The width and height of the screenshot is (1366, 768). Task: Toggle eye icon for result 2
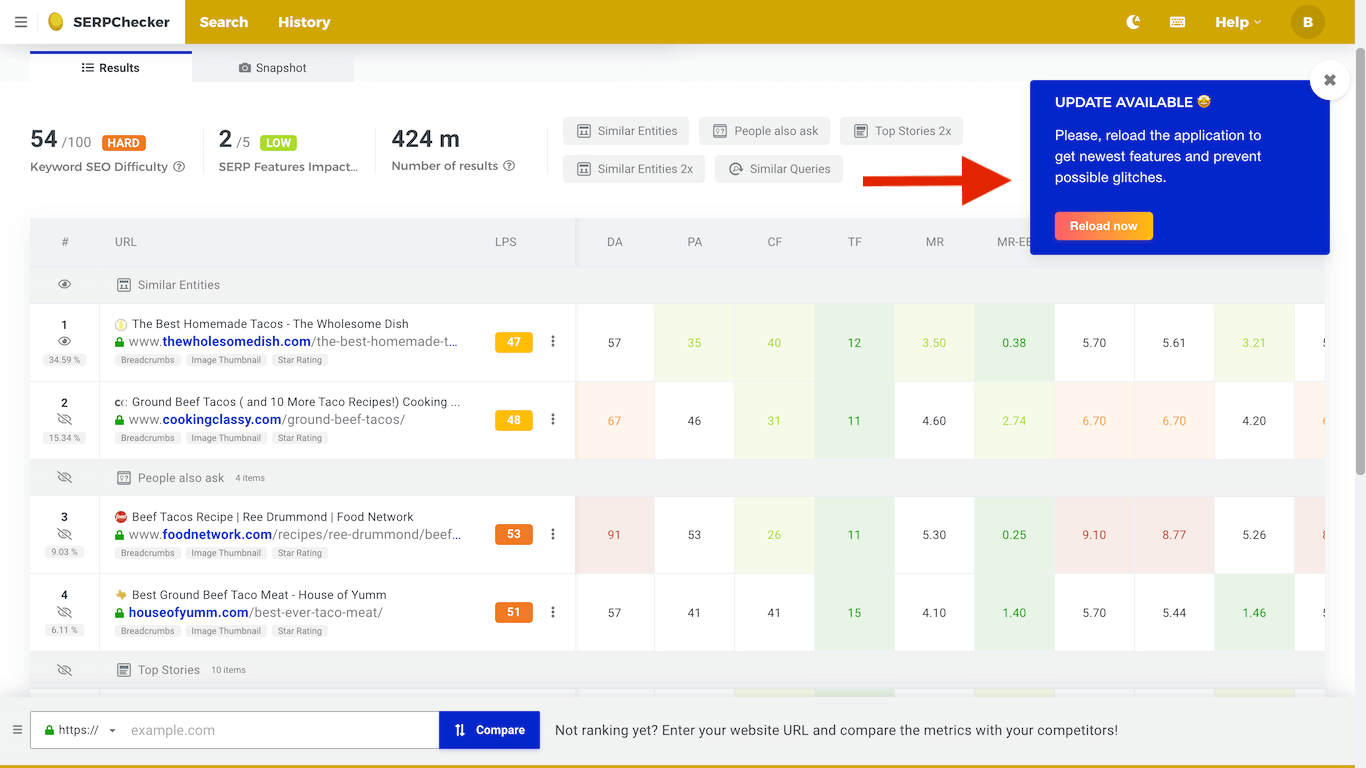65,420
